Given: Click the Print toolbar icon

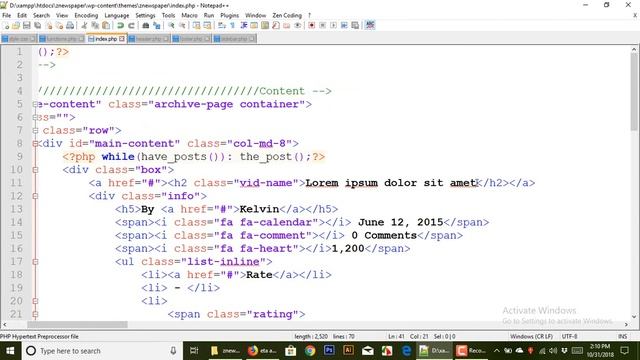Looking at the screenshot, I should [70, 25].
